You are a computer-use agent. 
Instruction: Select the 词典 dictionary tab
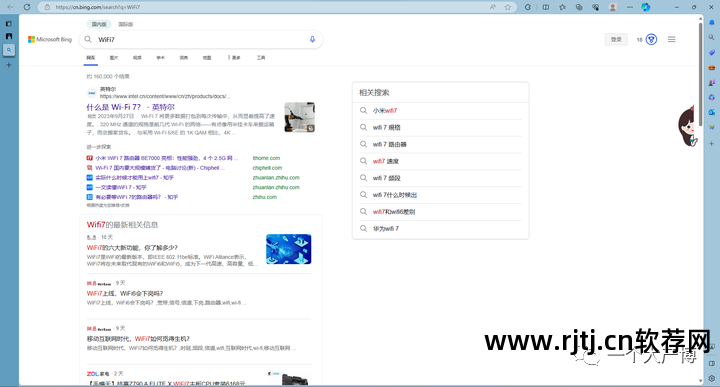coord(184,58)
